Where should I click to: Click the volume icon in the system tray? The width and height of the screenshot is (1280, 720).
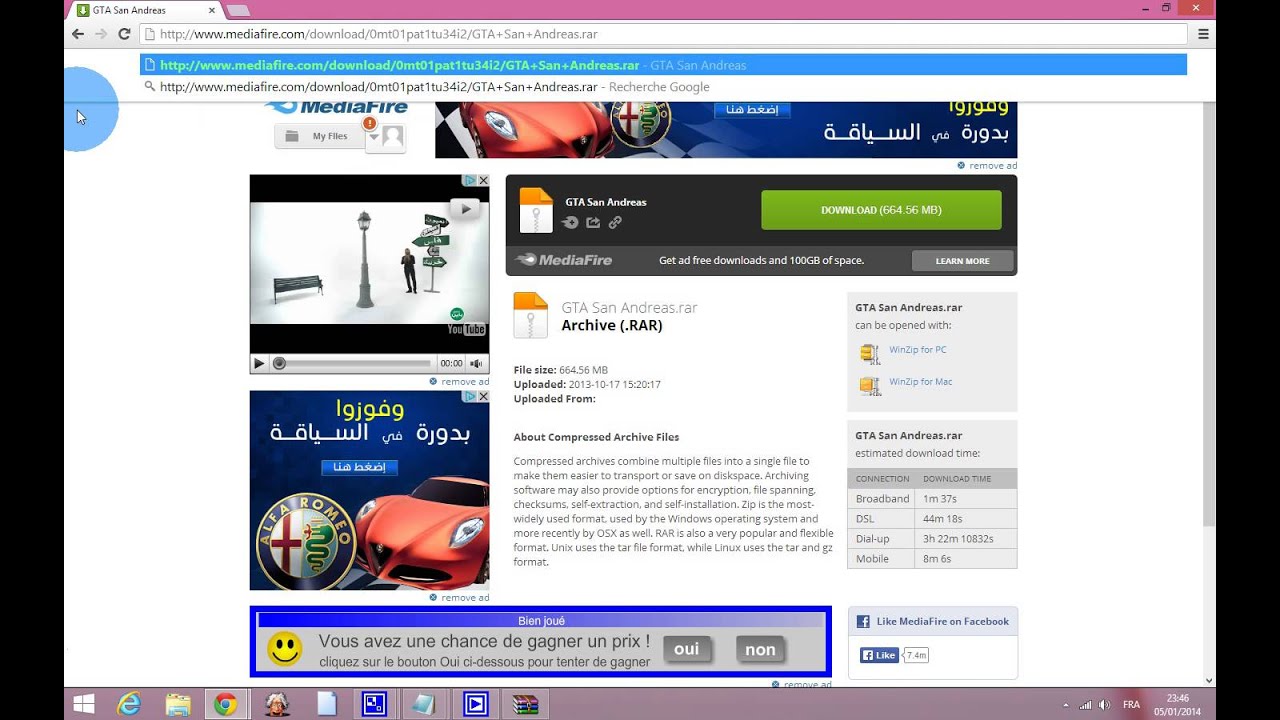point(1105,705)
